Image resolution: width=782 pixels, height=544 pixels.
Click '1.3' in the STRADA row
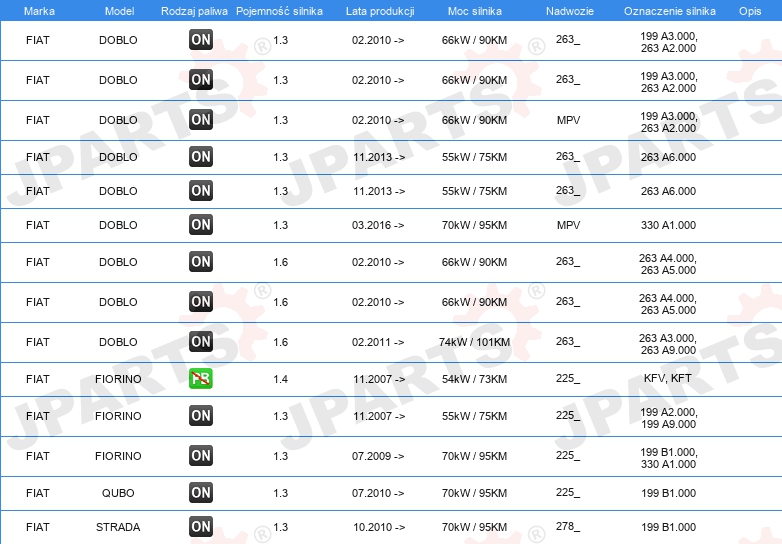[x=281, y=527]
